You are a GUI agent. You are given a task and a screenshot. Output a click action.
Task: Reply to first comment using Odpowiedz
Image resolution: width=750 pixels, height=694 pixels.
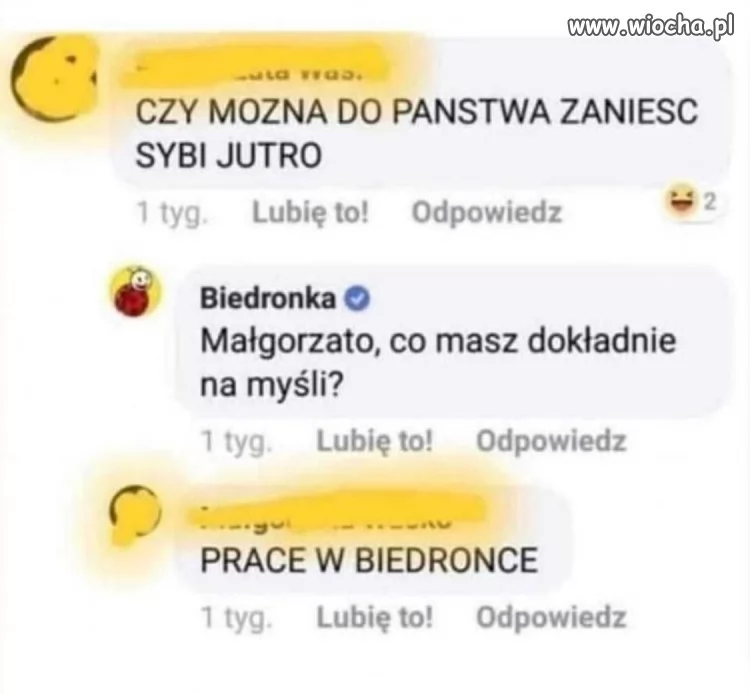[486, 212]
